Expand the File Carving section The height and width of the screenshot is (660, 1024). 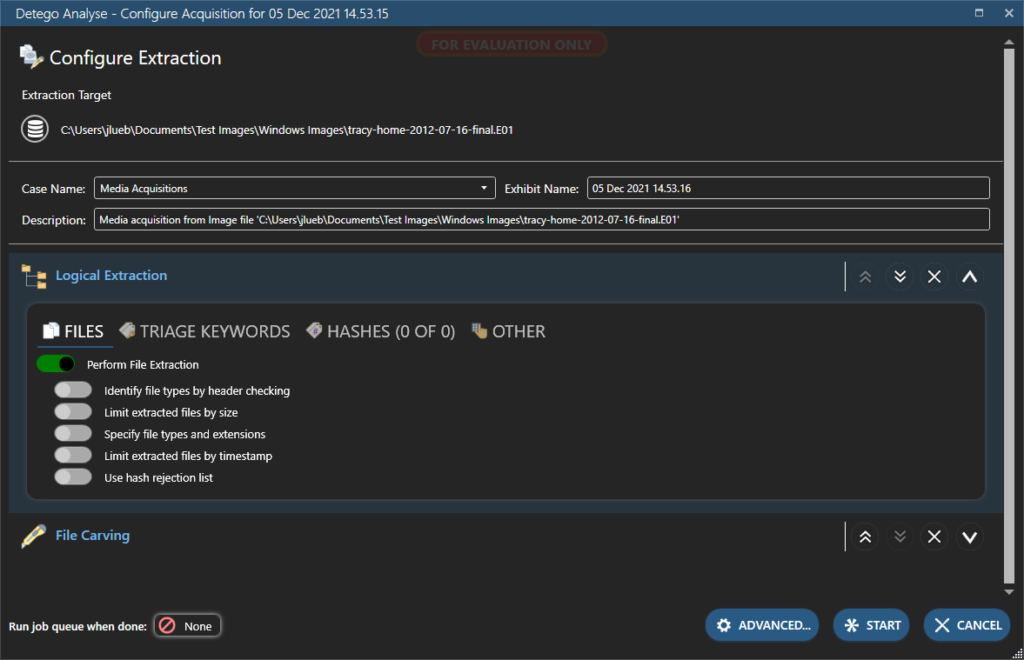tap(970, 537)
